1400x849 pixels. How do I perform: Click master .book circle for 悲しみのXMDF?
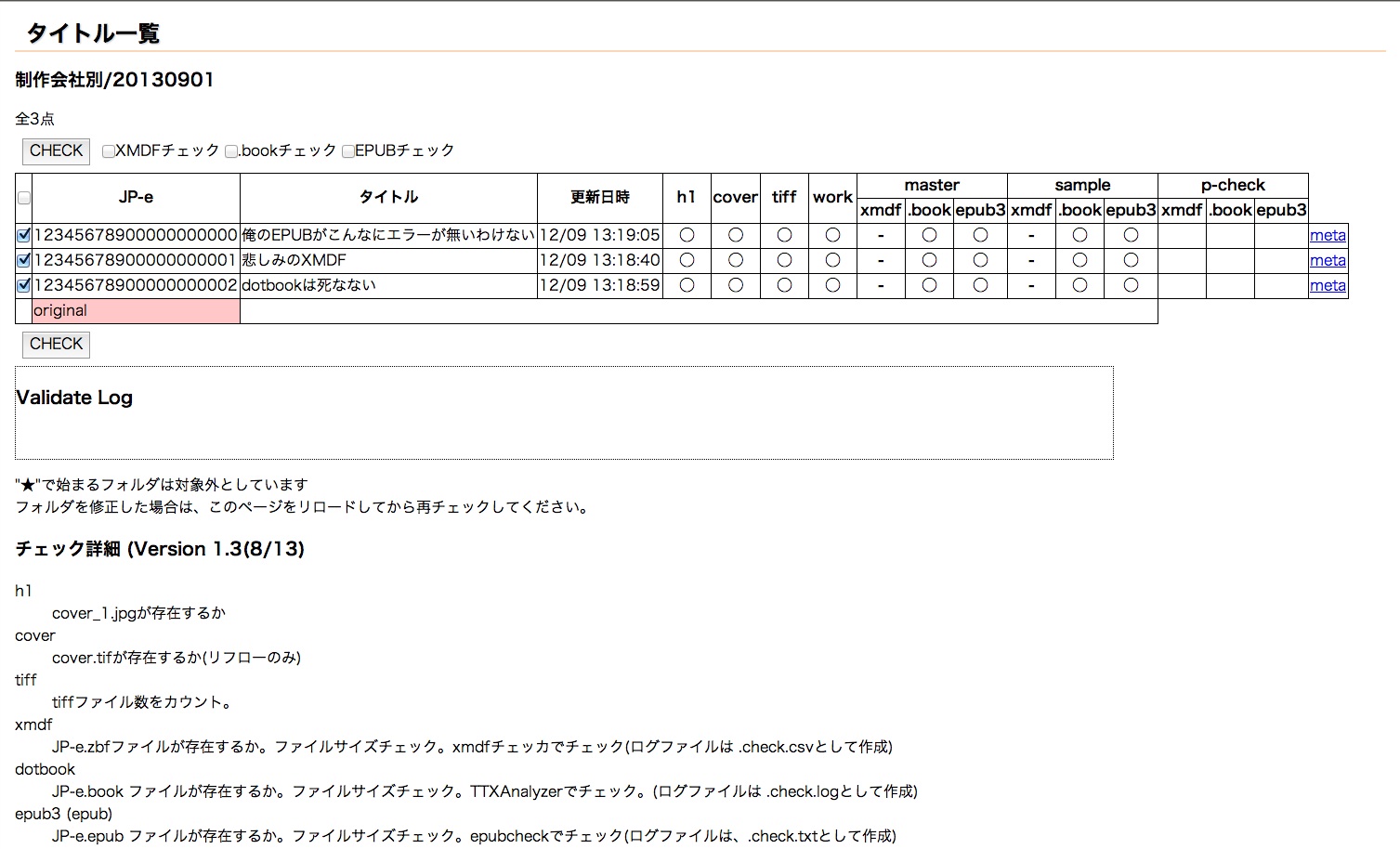tap(929, 261)
